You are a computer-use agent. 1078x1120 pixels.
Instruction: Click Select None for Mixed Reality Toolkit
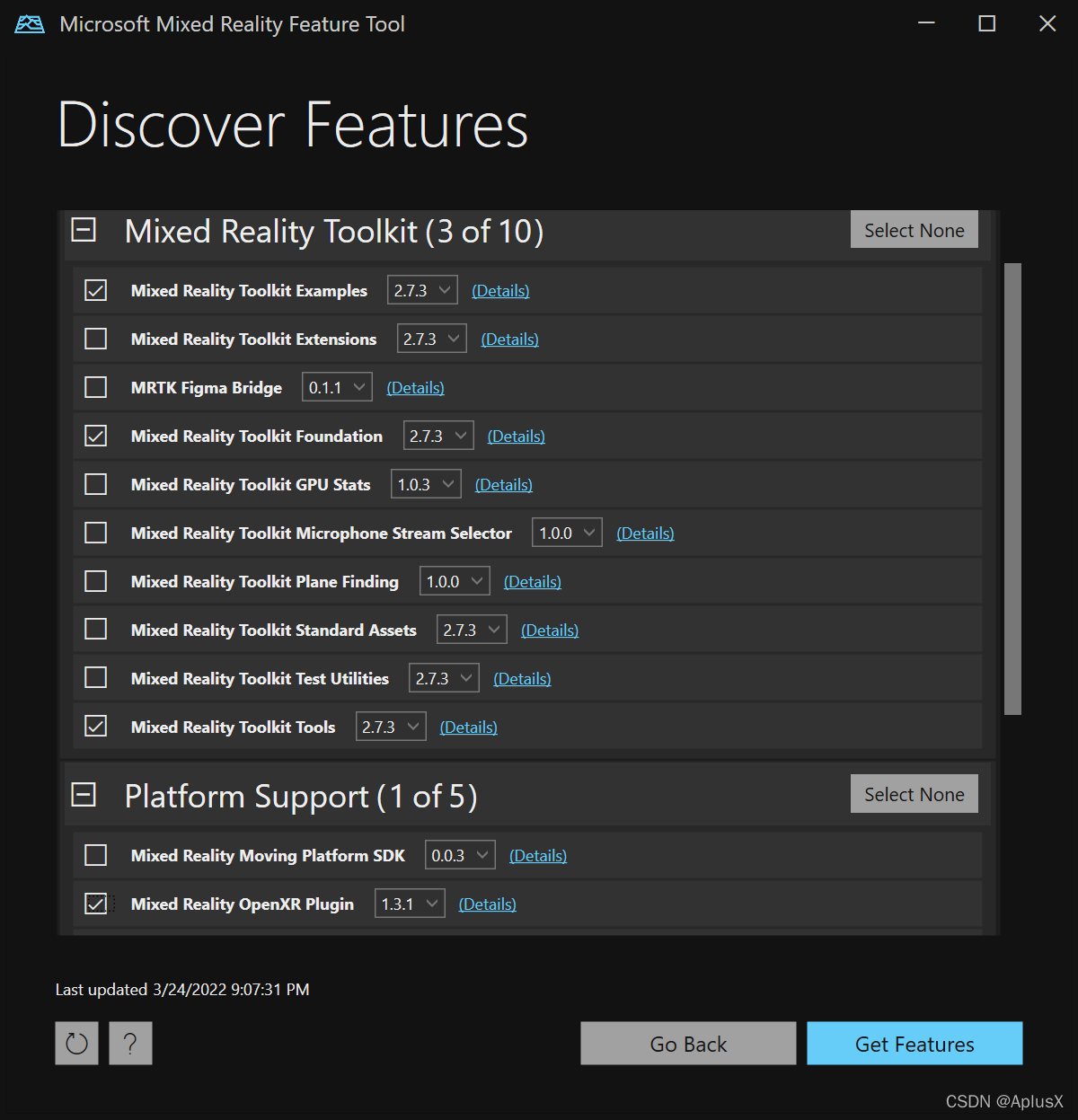pos(914,229)
